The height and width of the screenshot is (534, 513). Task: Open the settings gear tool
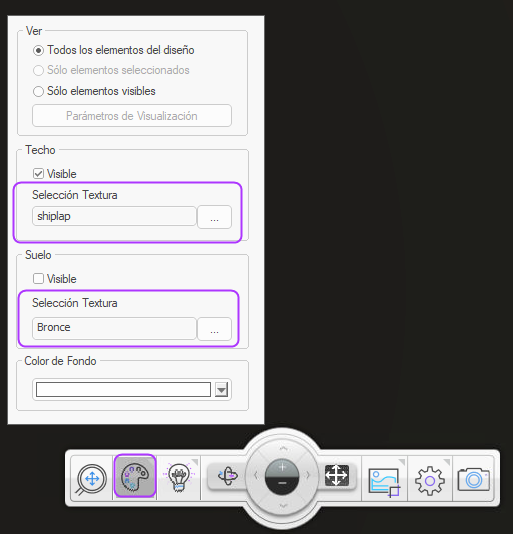coord(430,480)
